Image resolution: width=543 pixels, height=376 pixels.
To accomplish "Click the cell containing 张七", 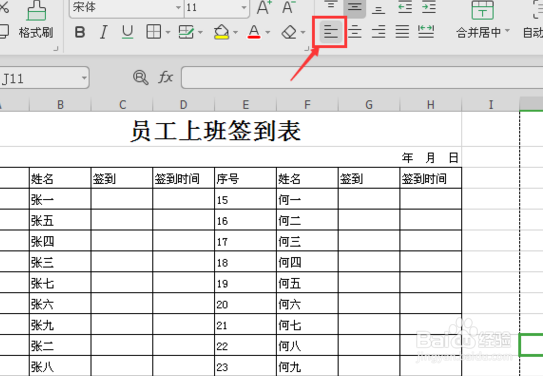I will [60, 283].
